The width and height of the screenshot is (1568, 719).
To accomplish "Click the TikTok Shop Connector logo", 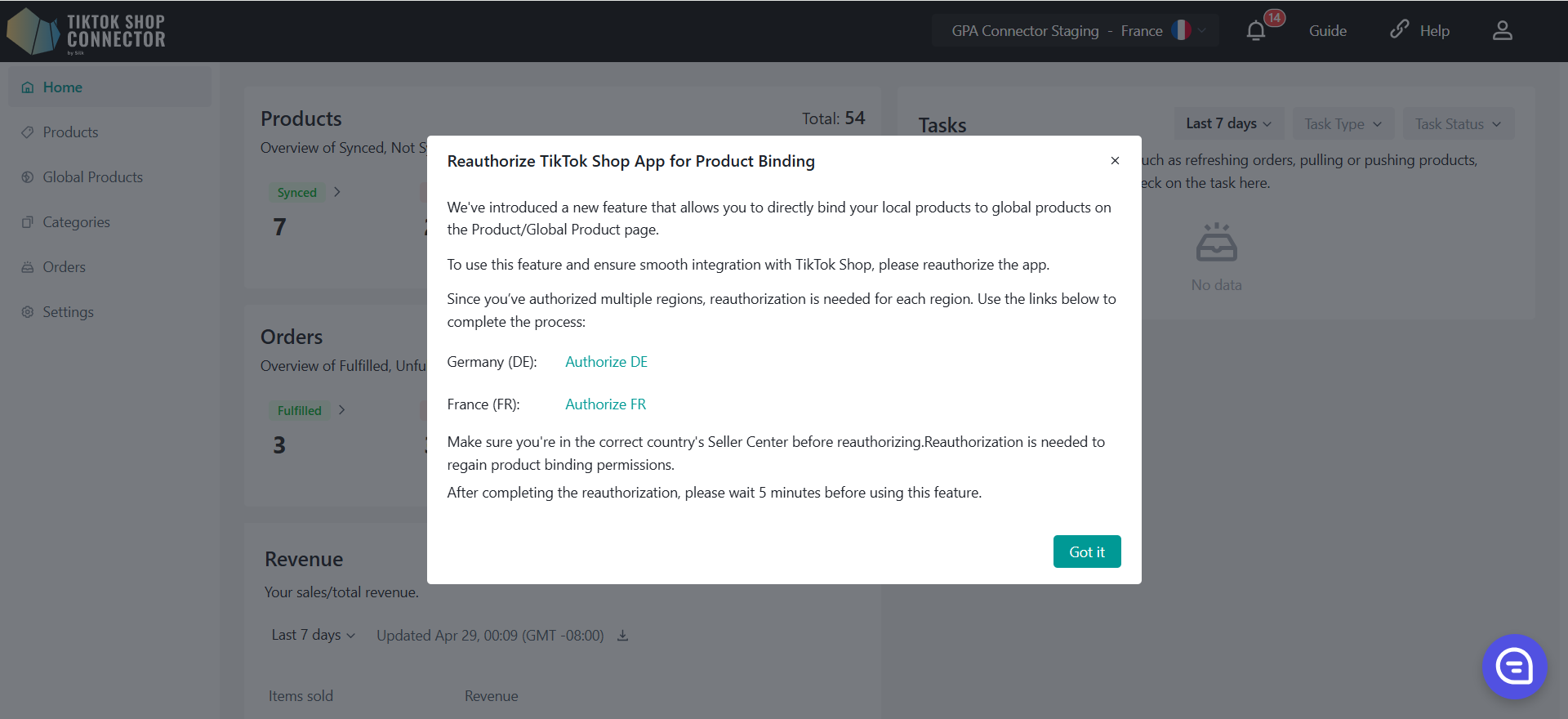I will 87,31.
